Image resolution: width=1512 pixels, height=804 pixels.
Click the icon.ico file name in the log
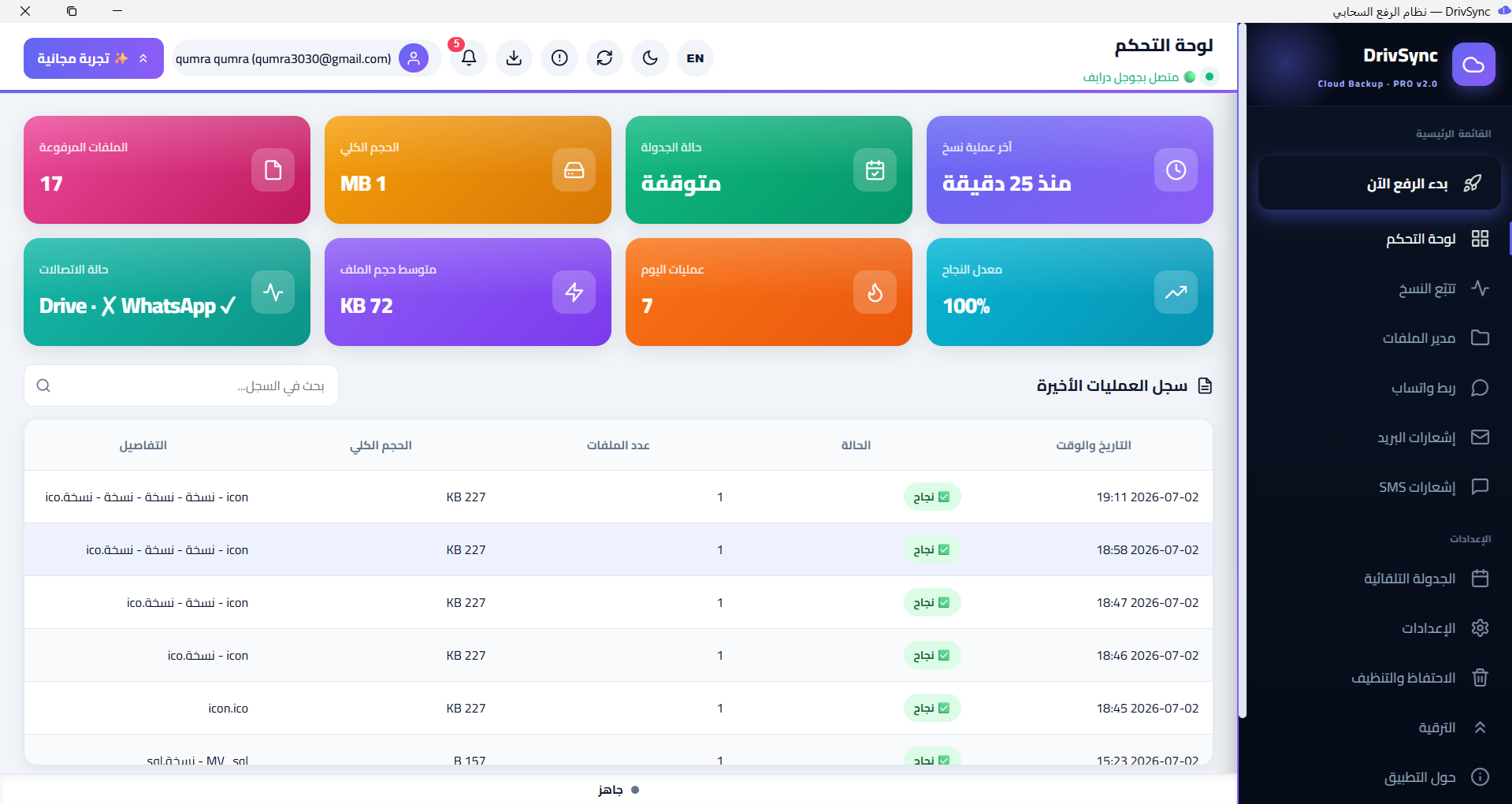pos(228,708)
